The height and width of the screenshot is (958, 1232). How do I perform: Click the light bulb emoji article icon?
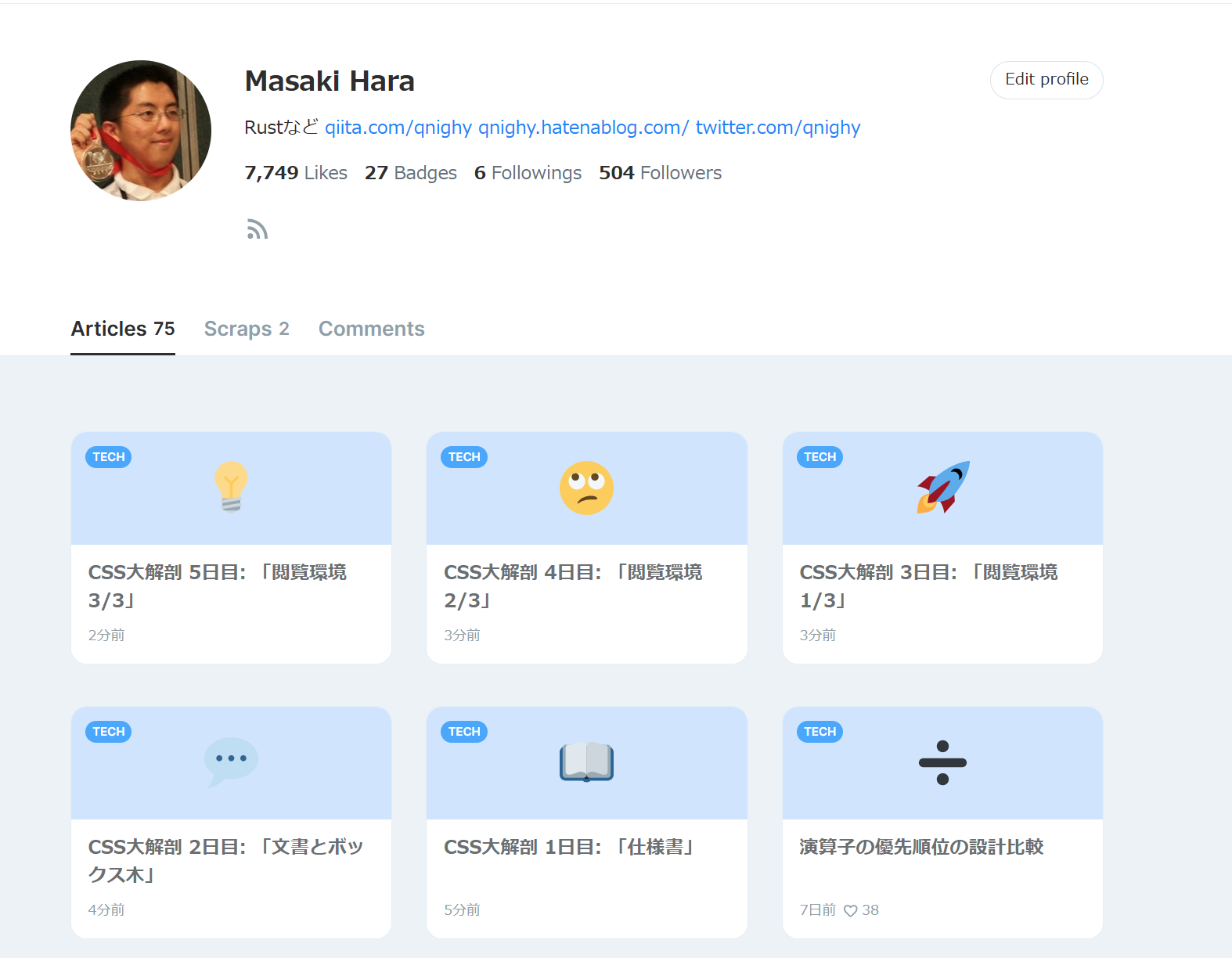point(231,487)
